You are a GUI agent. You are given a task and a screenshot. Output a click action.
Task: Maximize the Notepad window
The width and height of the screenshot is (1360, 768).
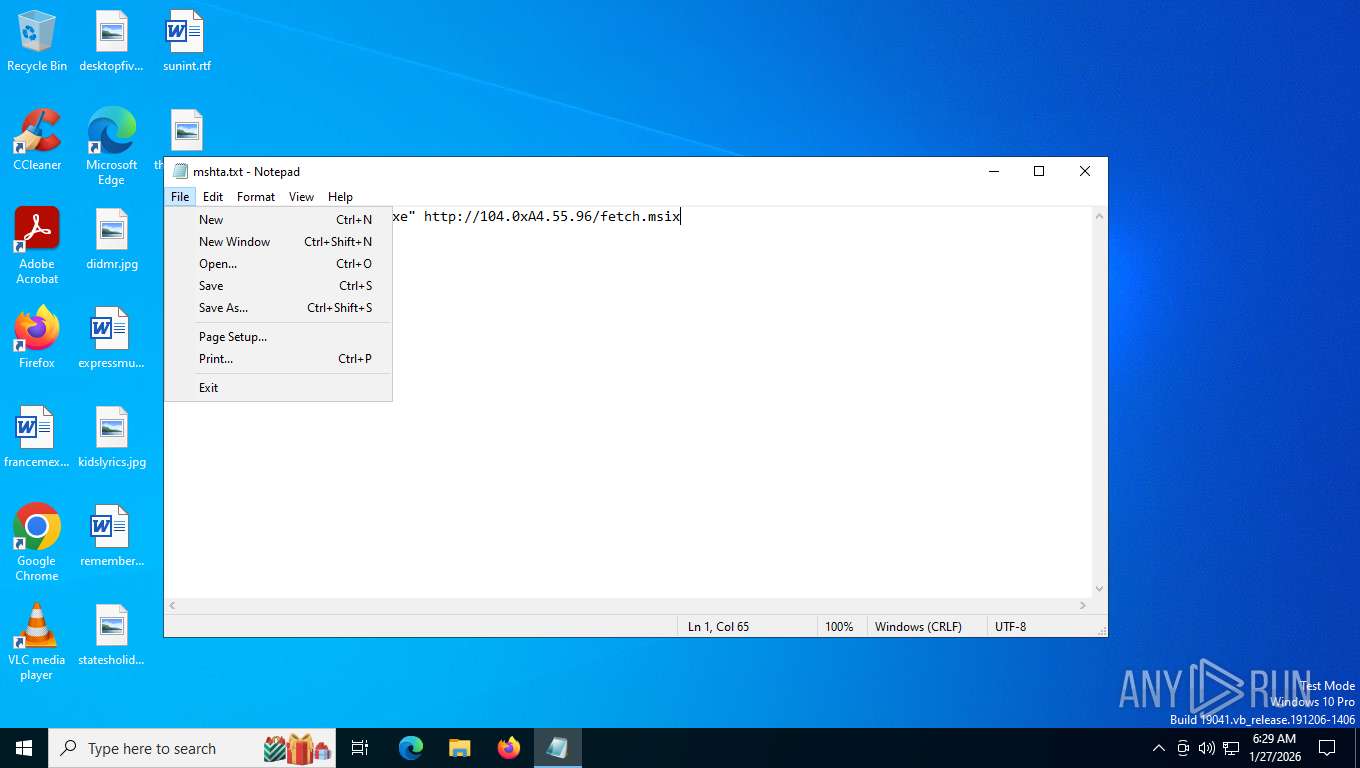[x=1039, y=171]
